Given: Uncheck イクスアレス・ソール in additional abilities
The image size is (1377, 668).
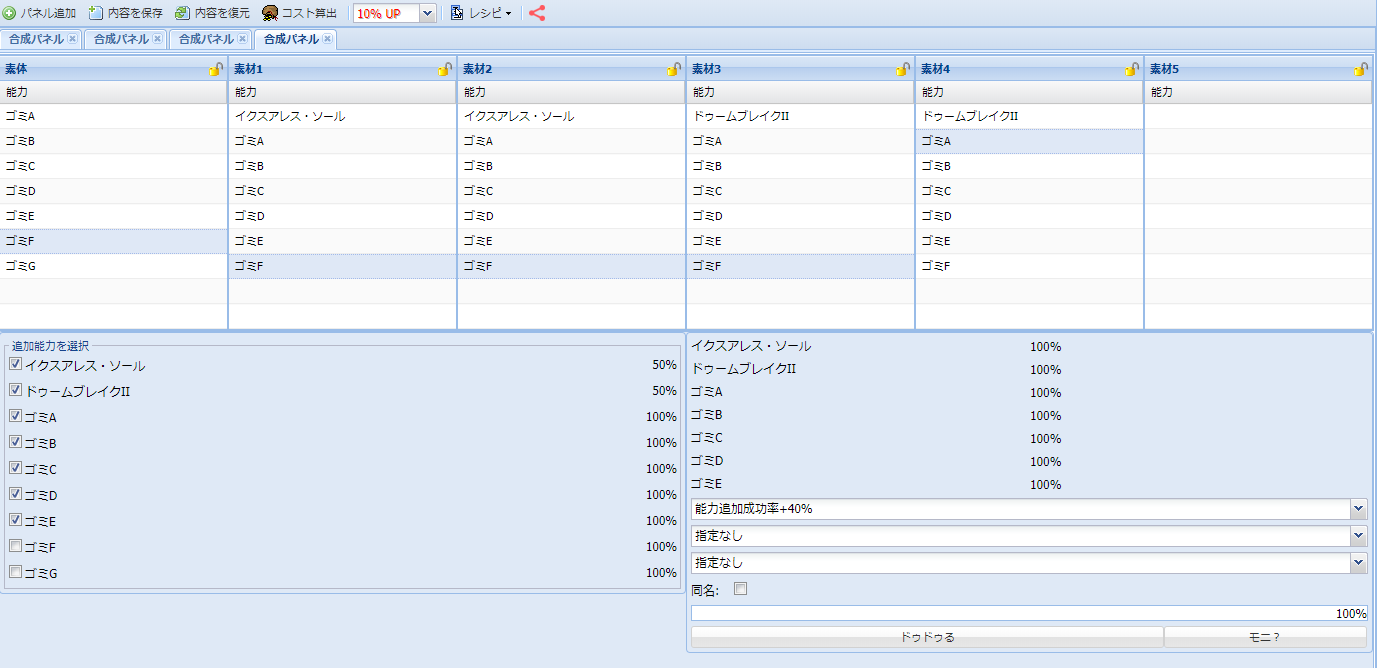Looking at the screenshot, I should (x=15, y=364).
